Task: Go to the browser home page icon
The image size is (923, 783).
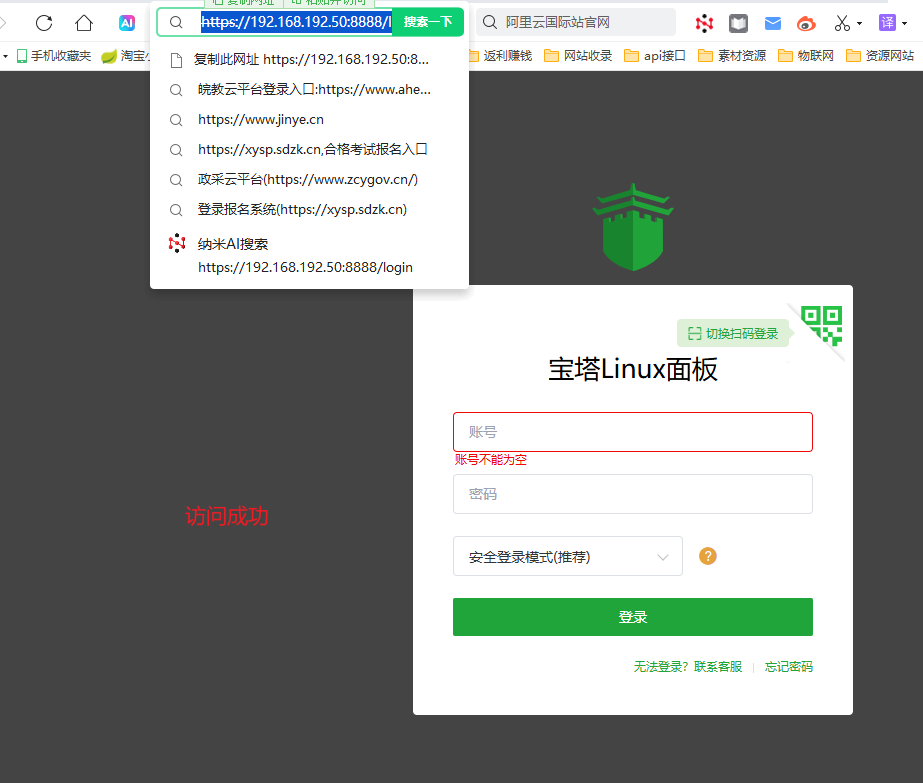Action: pos(84,23)
